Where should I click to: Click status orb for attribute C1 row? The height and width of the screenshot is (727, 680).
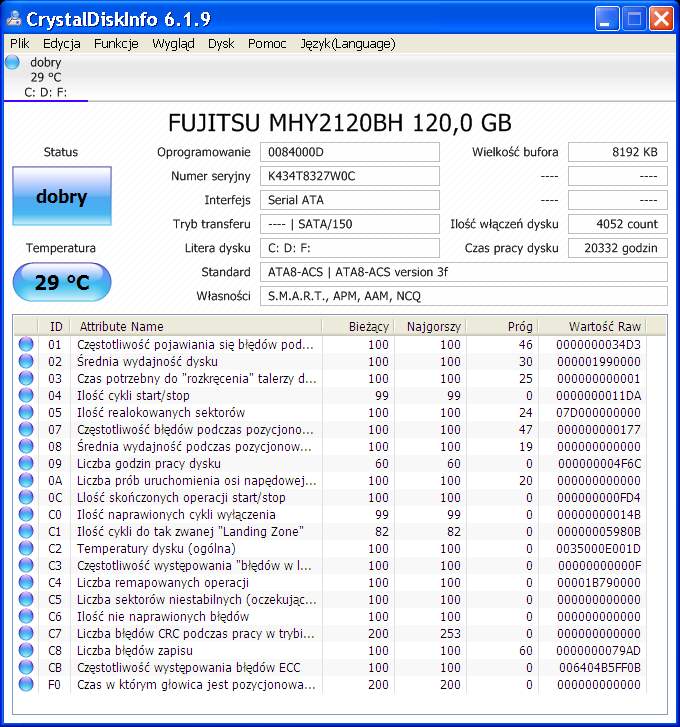pos(26,531)
